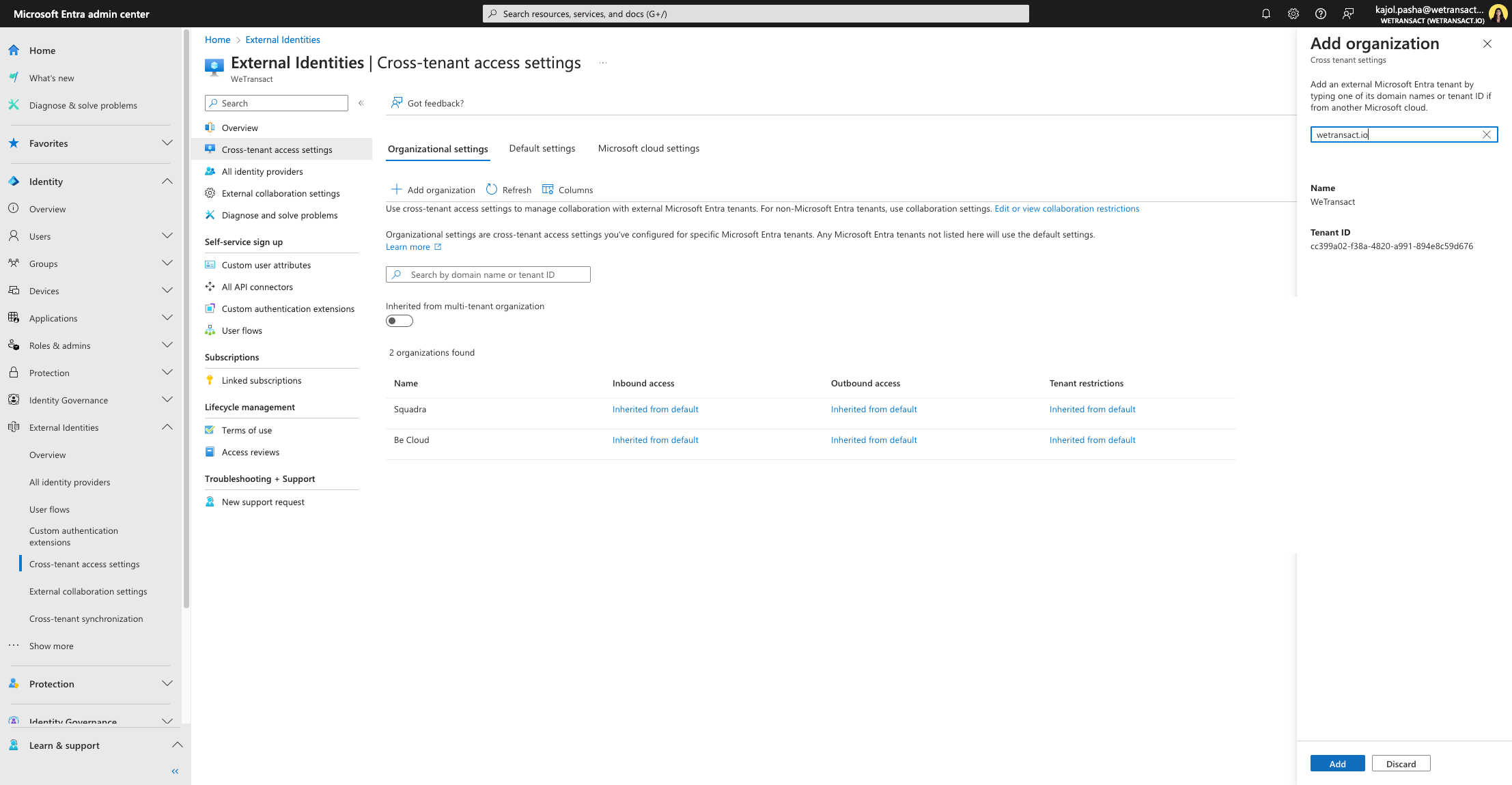Open Edit or view collaboration restrictions link
The height and width of the screenshot is (785, 1512).
[x=1067, y=209]
